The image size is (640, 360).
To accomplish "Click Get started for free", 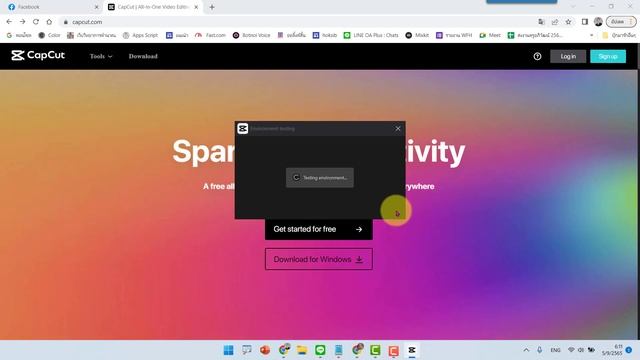I will click(318, 229).
